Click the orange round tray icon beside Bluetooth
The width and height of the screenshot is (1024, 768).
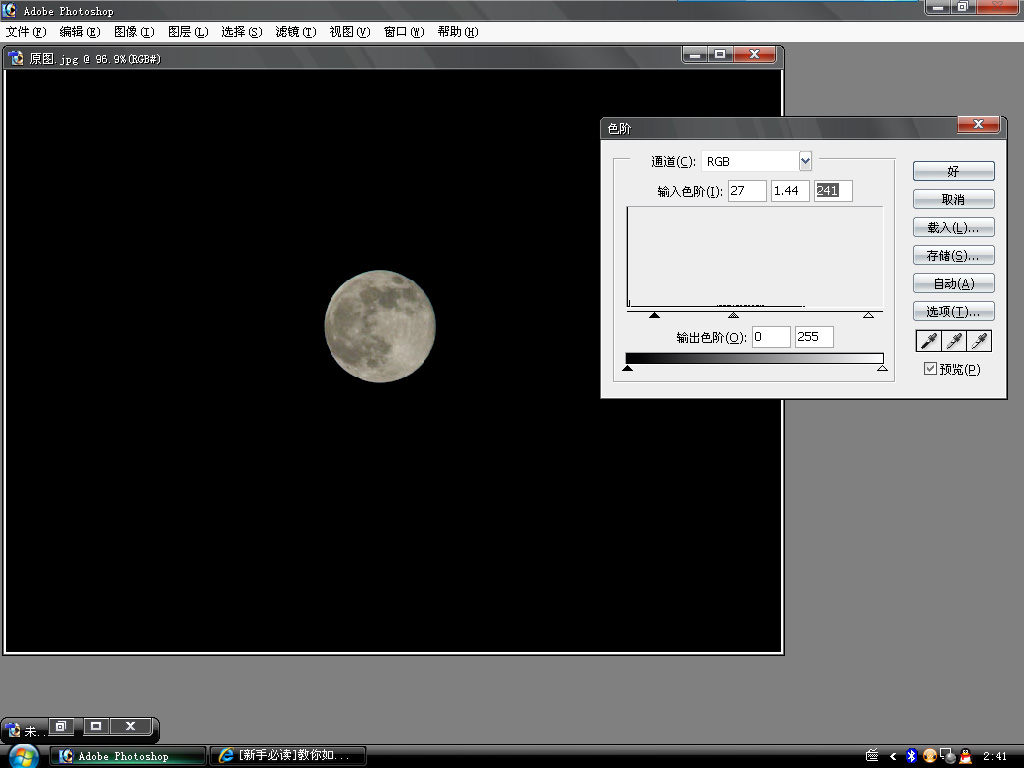[930, 756]
